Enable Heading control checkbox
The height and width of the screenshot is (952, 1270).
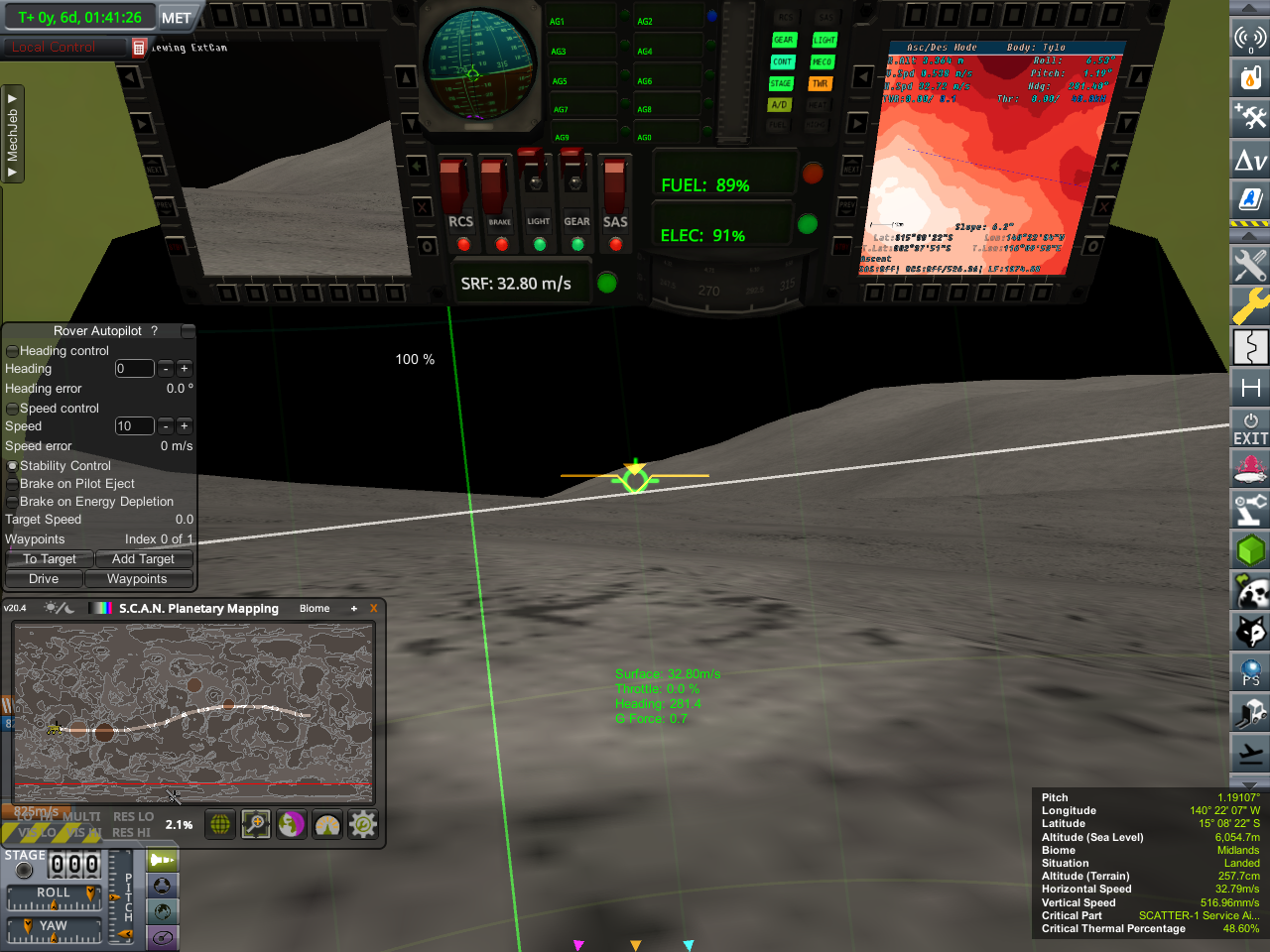[x=12, y=351]
